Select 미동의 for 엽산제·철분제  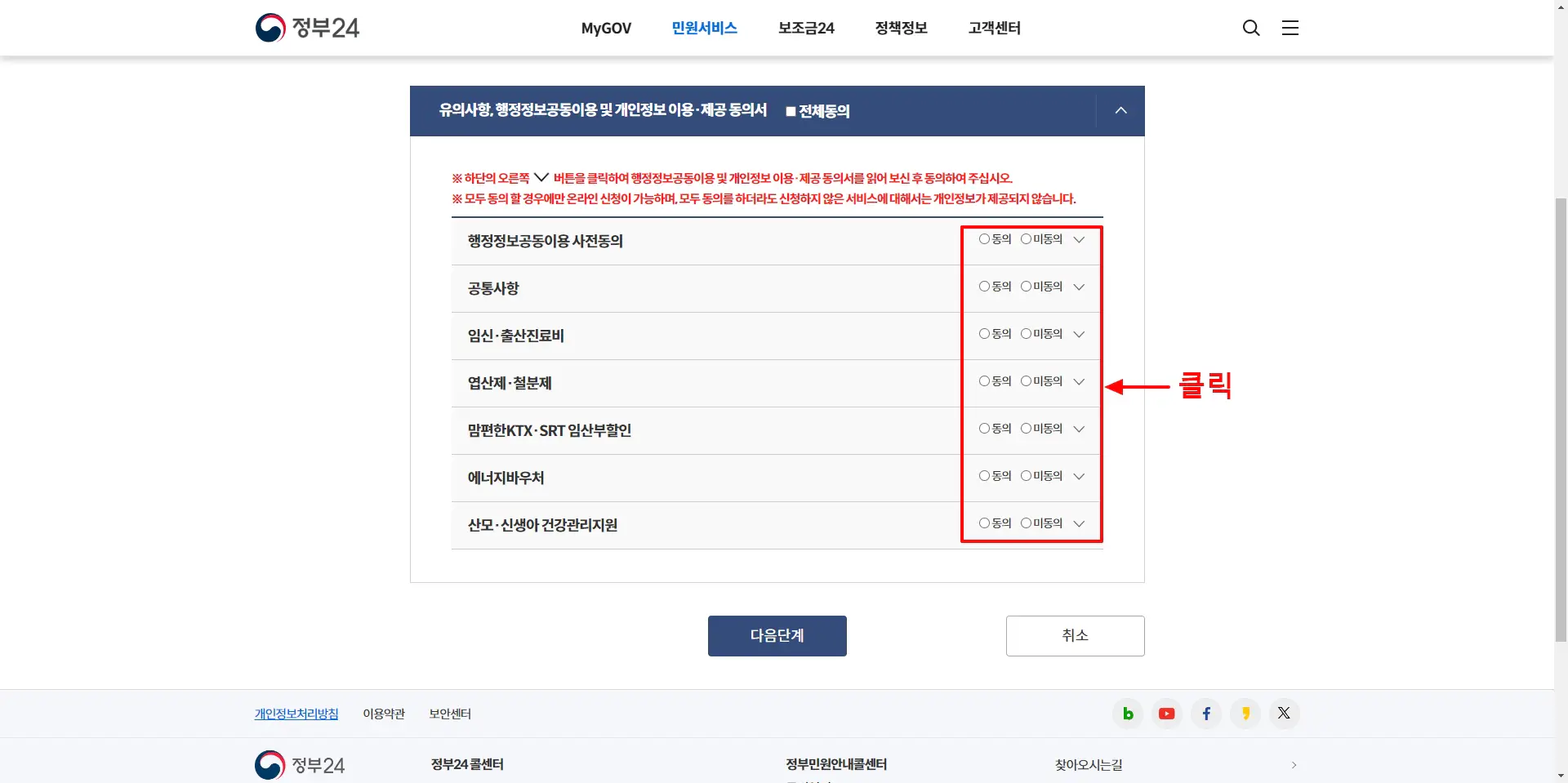(x=1026, y=381)
